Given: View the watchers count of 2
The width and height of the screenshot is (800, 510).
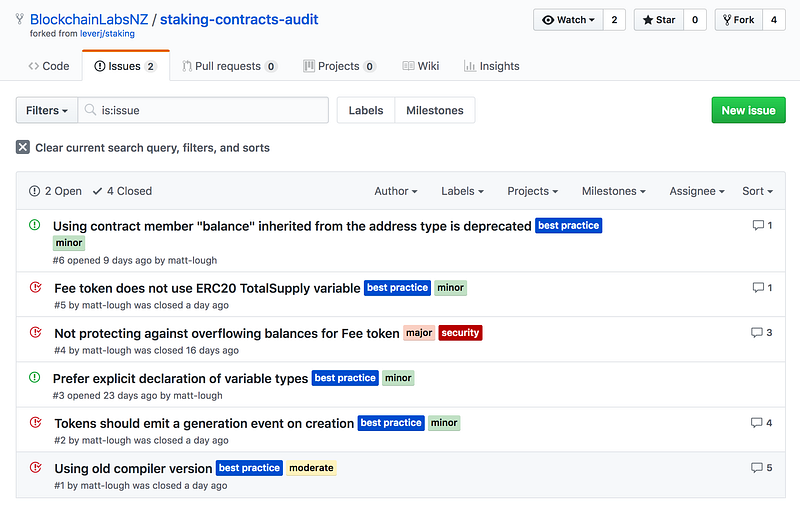Looking at the screenshot, I should click(614, 20).
